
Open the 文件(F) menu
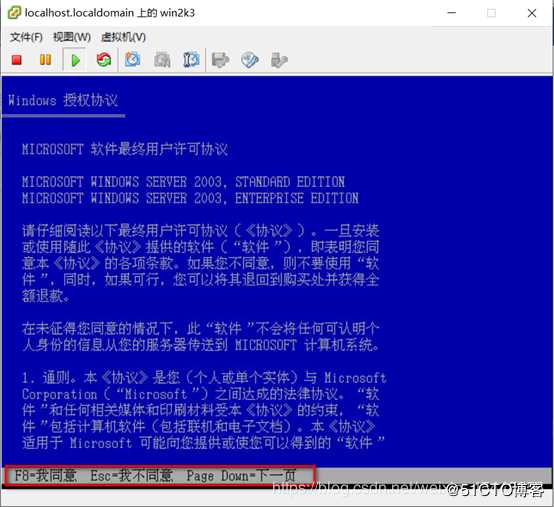[26, 37]
